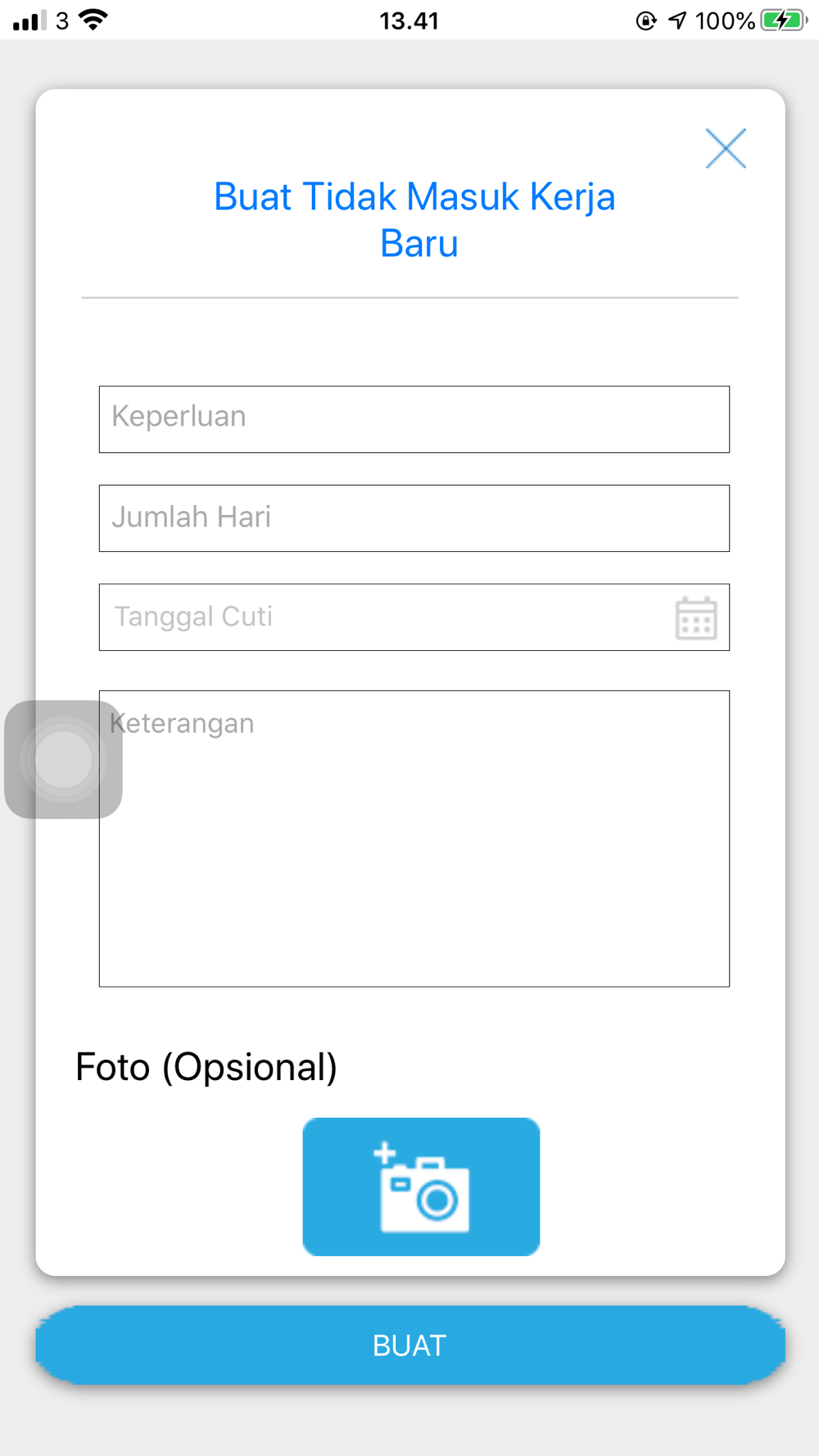Focus the Keterangan text area
The image size is (819, 1456).
pyautogui.click(x=414, y=839)
